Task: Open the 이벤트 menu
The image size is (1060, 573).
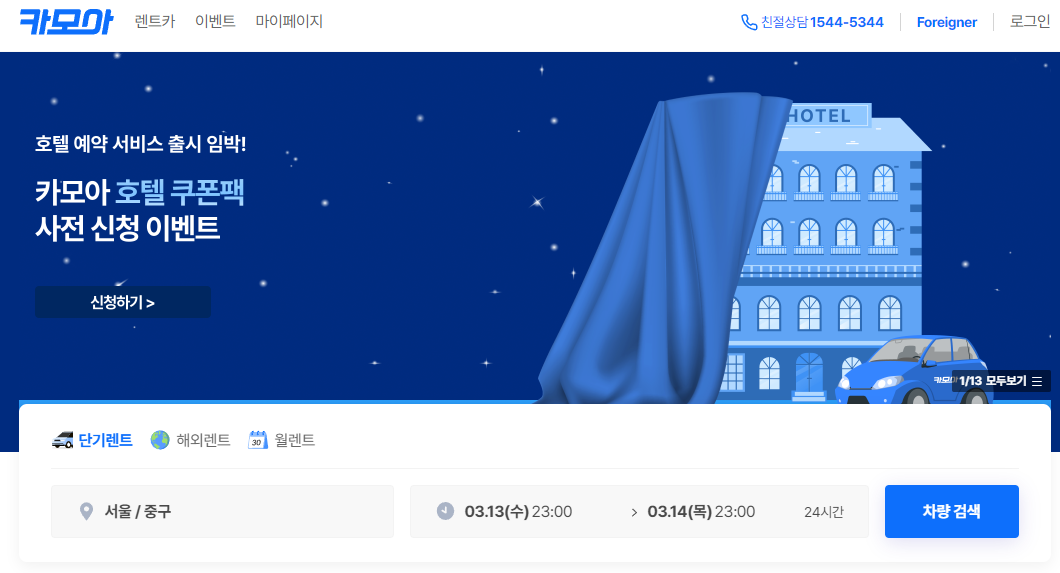Action: click(215, 22)
